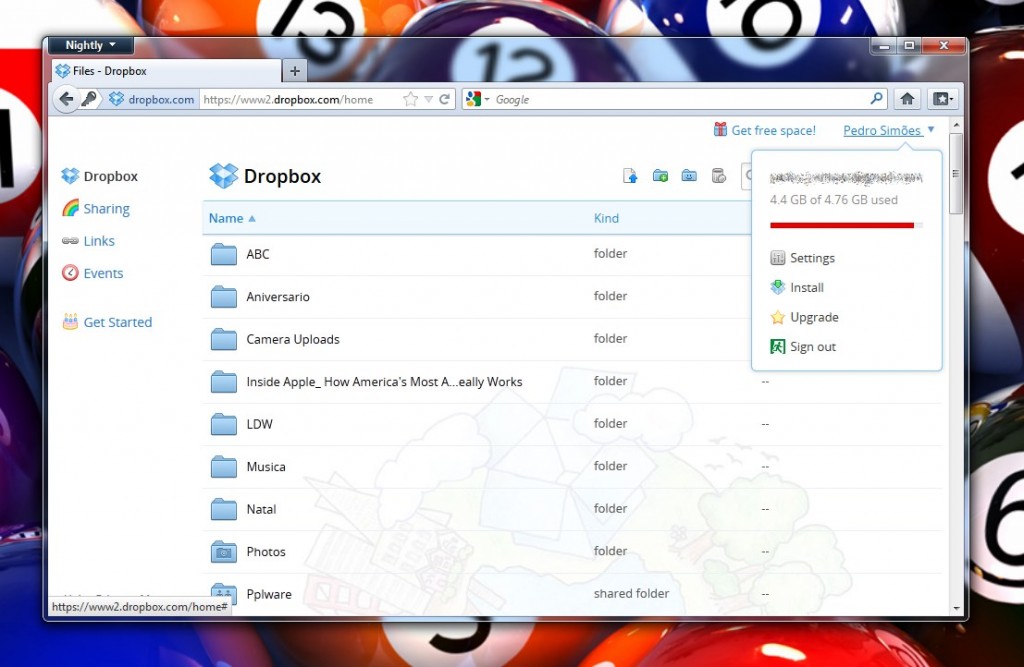Go to the browser home page icon
Image resolution: width=1024 pixels, height=667 pixels.
click(907, 99)
